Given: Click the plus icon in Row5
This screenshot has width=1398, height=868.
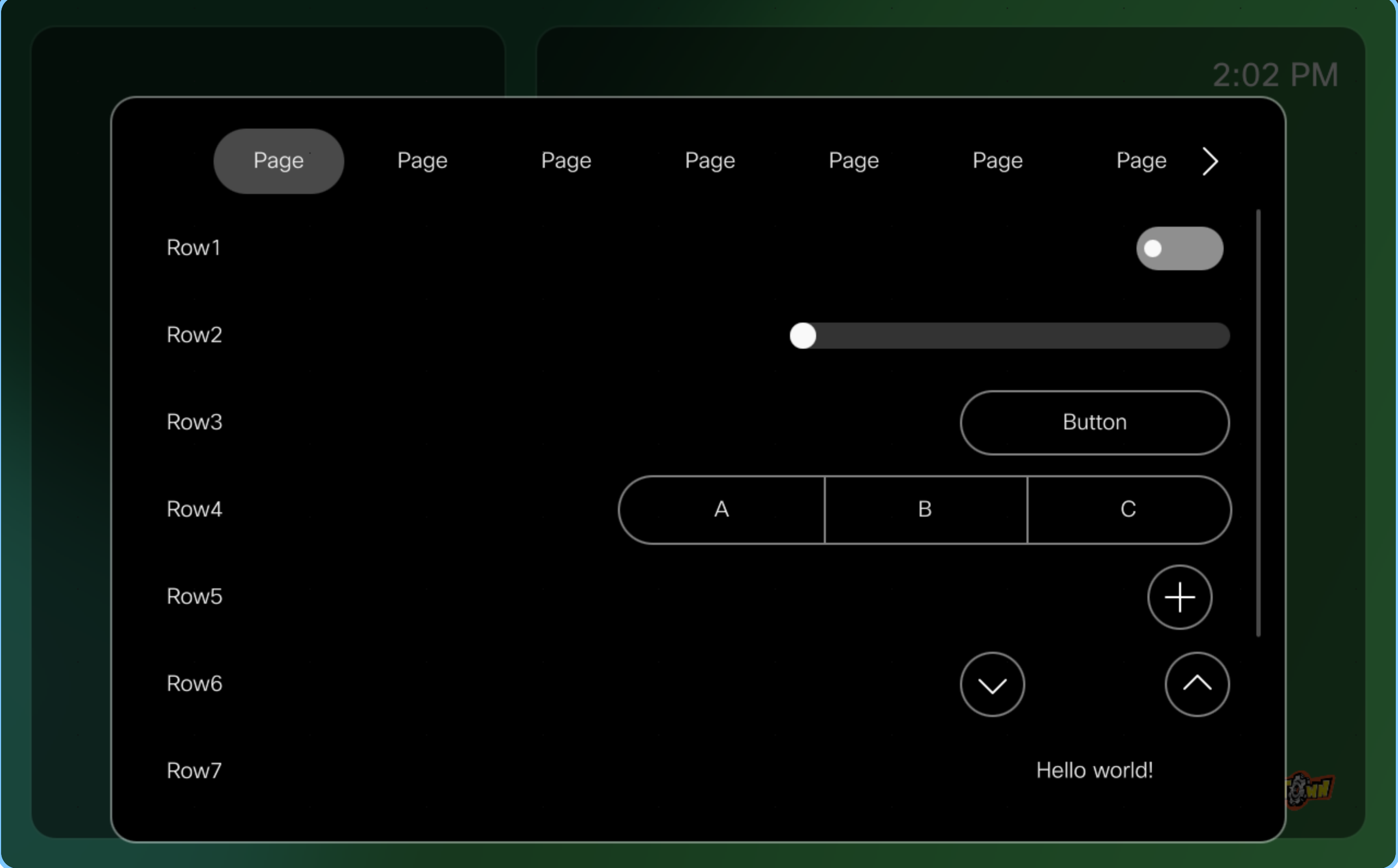Looking at the screenshot, I should click(x=1180, y=597).
